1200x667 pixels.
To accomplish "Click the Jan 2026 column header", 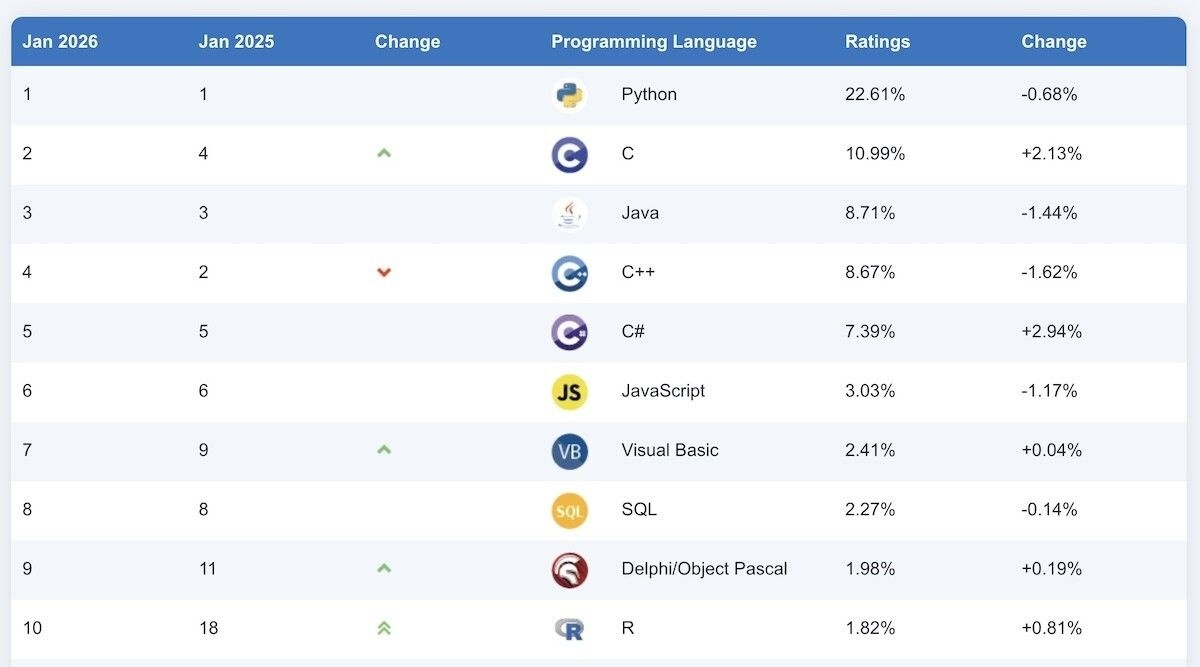I will [60, 42].
